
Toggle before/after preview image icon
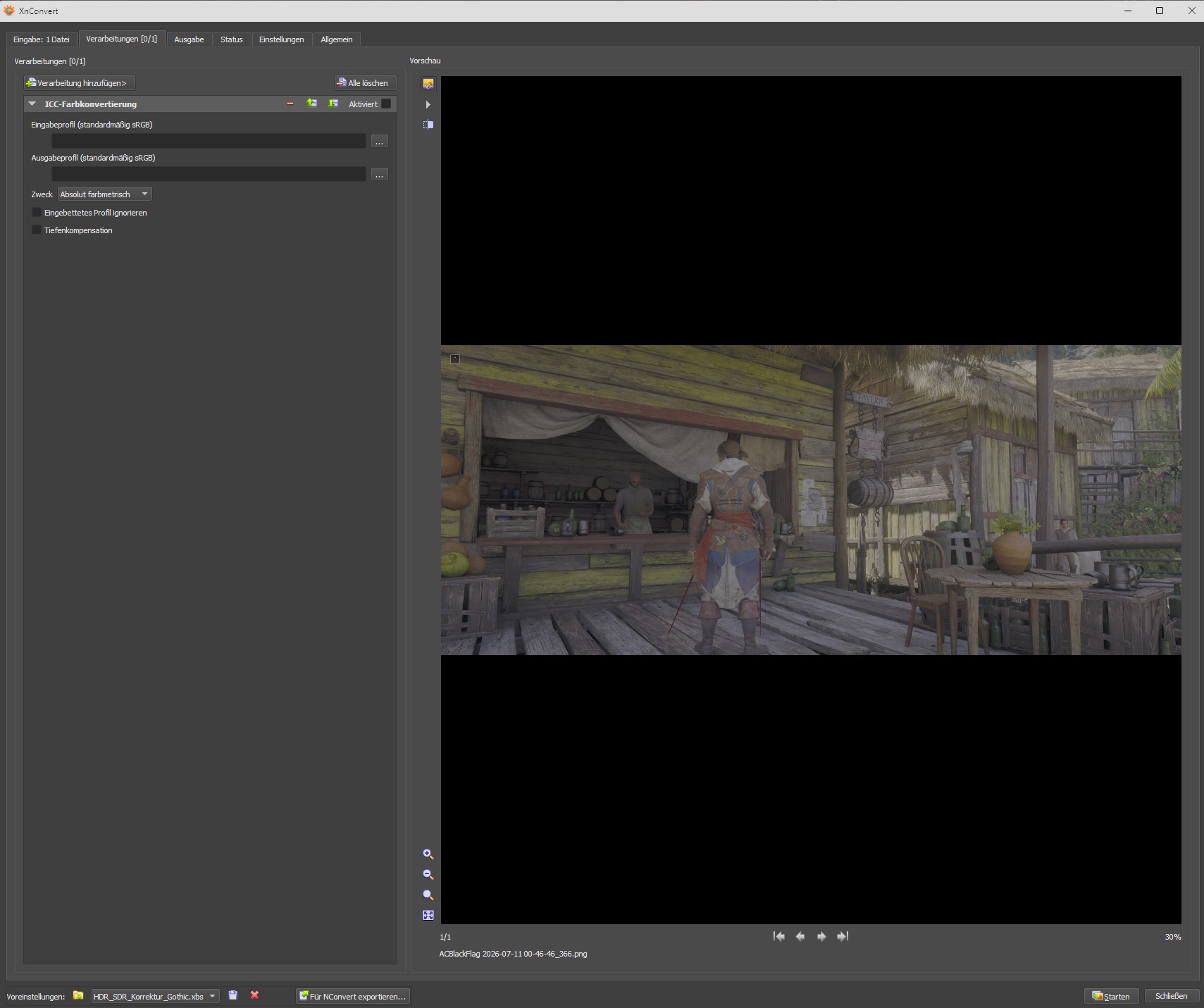click(428, 84)
